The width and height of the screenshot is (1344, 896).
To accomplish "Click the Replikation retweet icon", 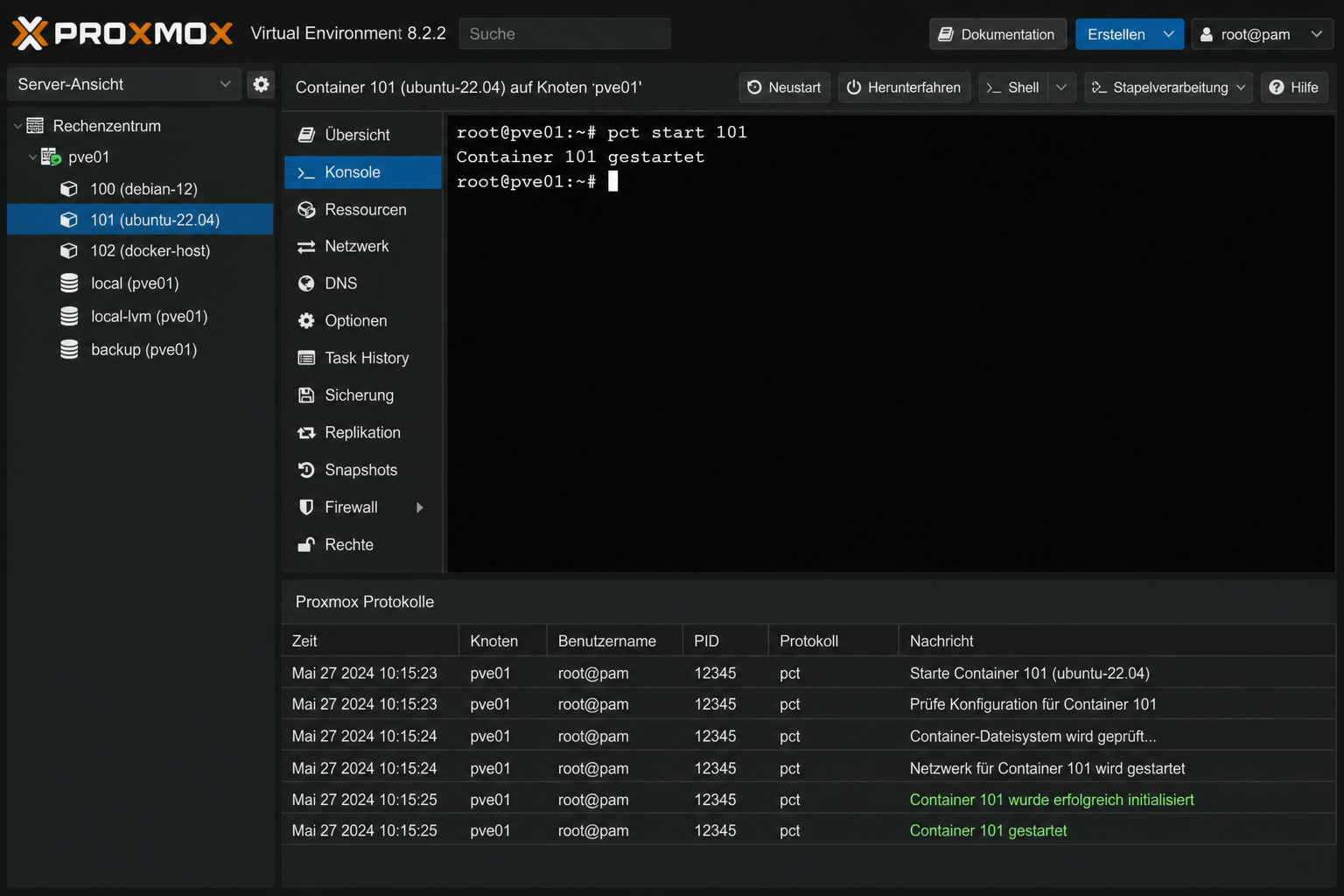I will point(306,433).
